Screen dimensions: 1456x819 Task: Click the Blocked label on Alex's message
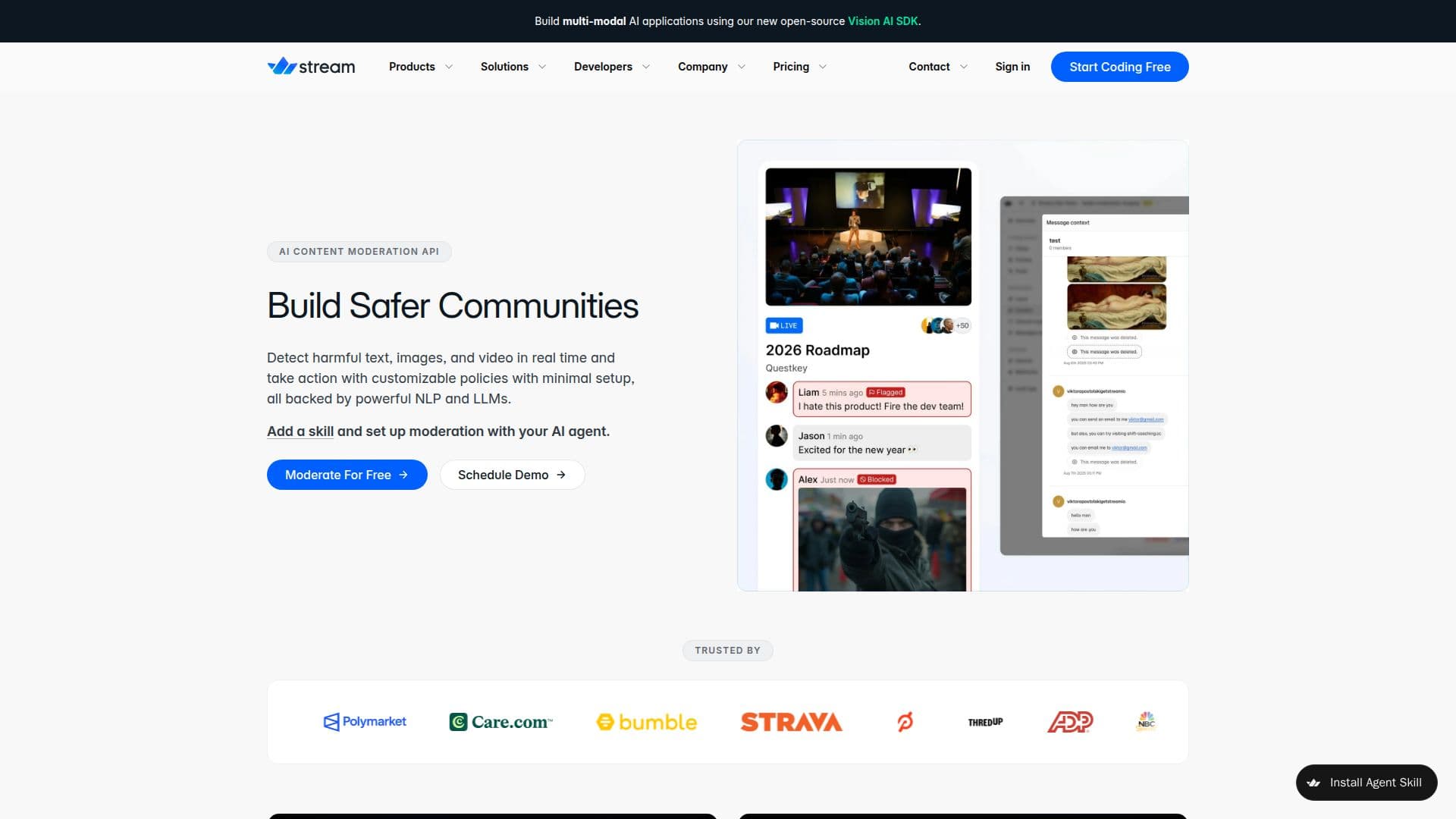(x=877, y=479)
